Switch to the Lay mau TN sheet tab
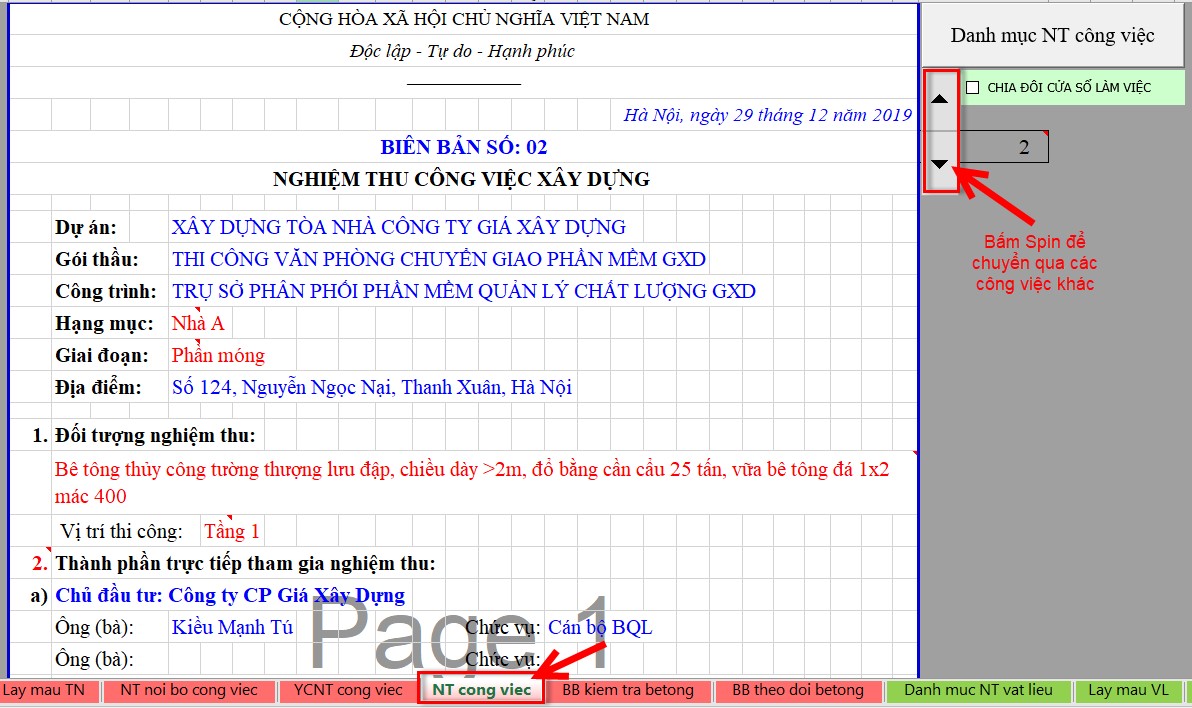Screen dimensions: 1192x708 pos(44,690)
